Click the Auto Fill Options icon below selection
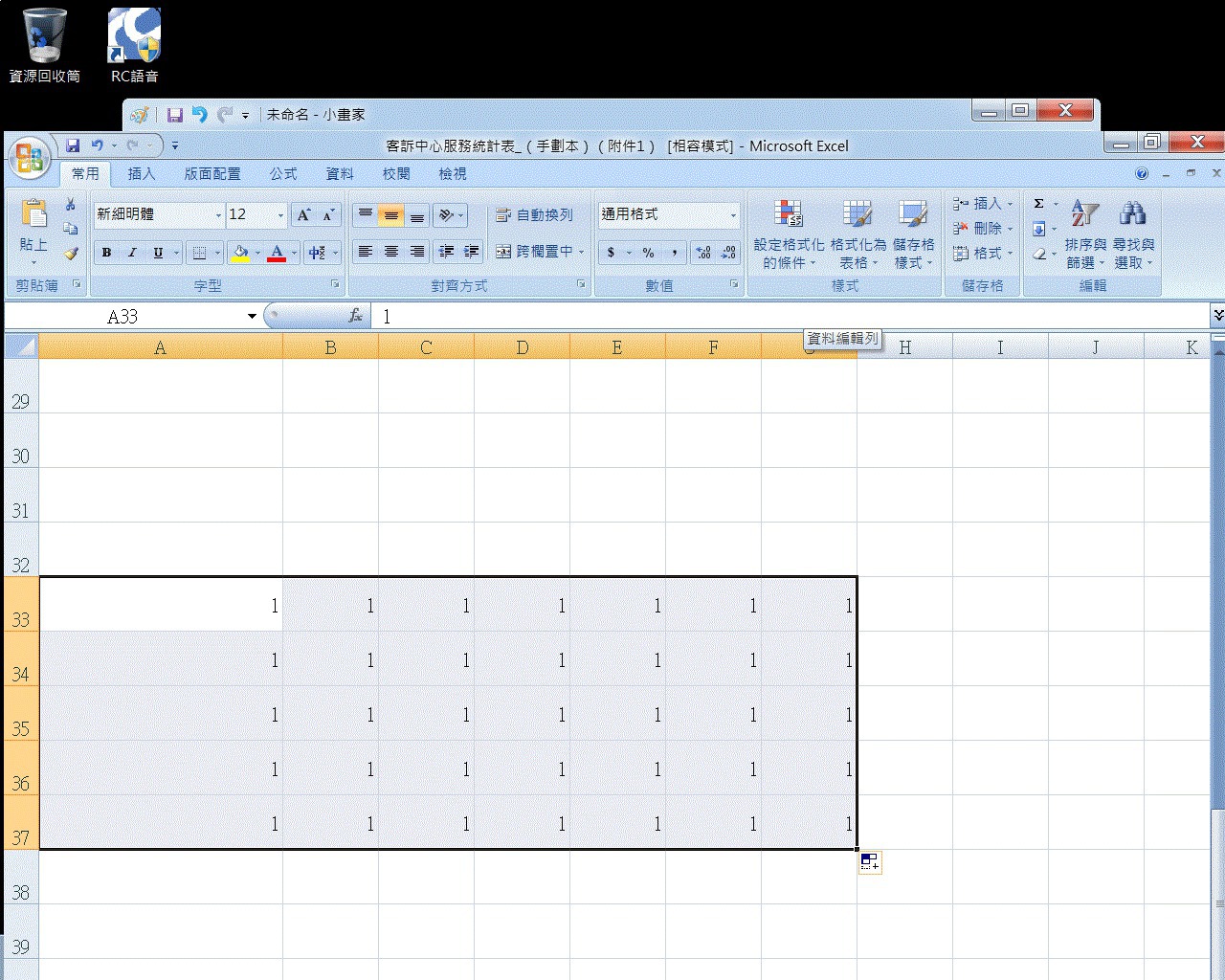Image resolution: width=1225 pixels, height=980 pixels. tap(869, 861)
